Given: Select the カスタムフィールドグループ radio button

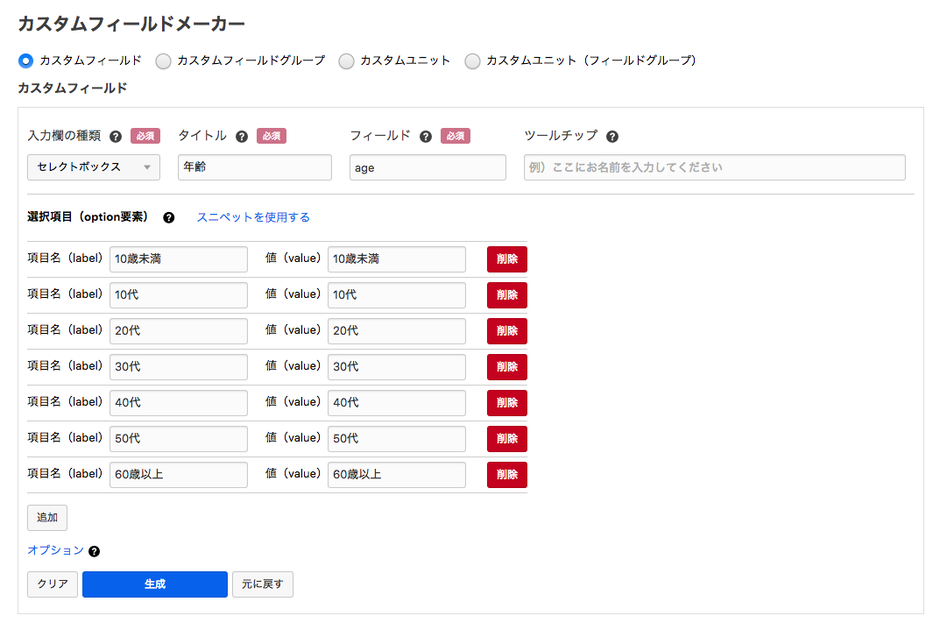Looking at the screenshot, I should [163, 61].
